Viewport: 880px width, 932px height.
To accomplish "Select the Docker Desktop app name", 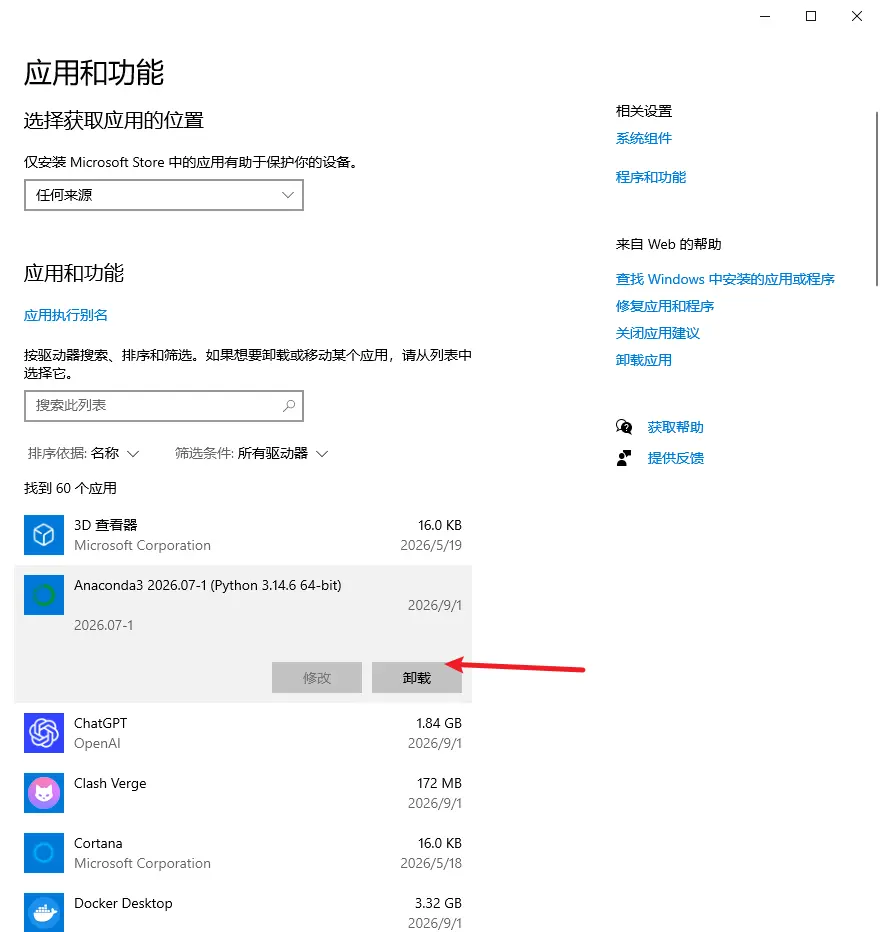I will point(123,903).
